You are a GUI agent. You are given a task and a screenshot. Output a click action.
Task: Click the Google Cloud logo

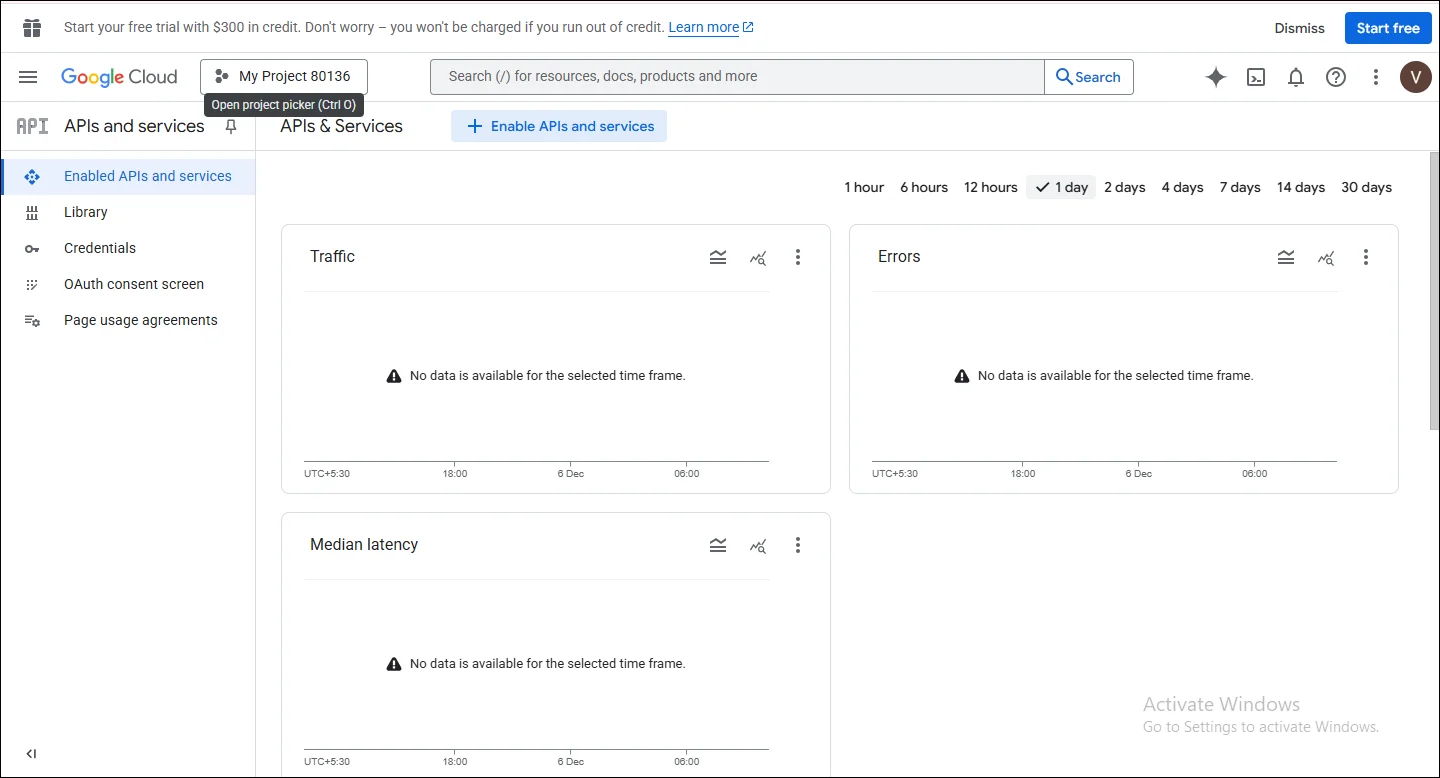click(x=119, y=77)
